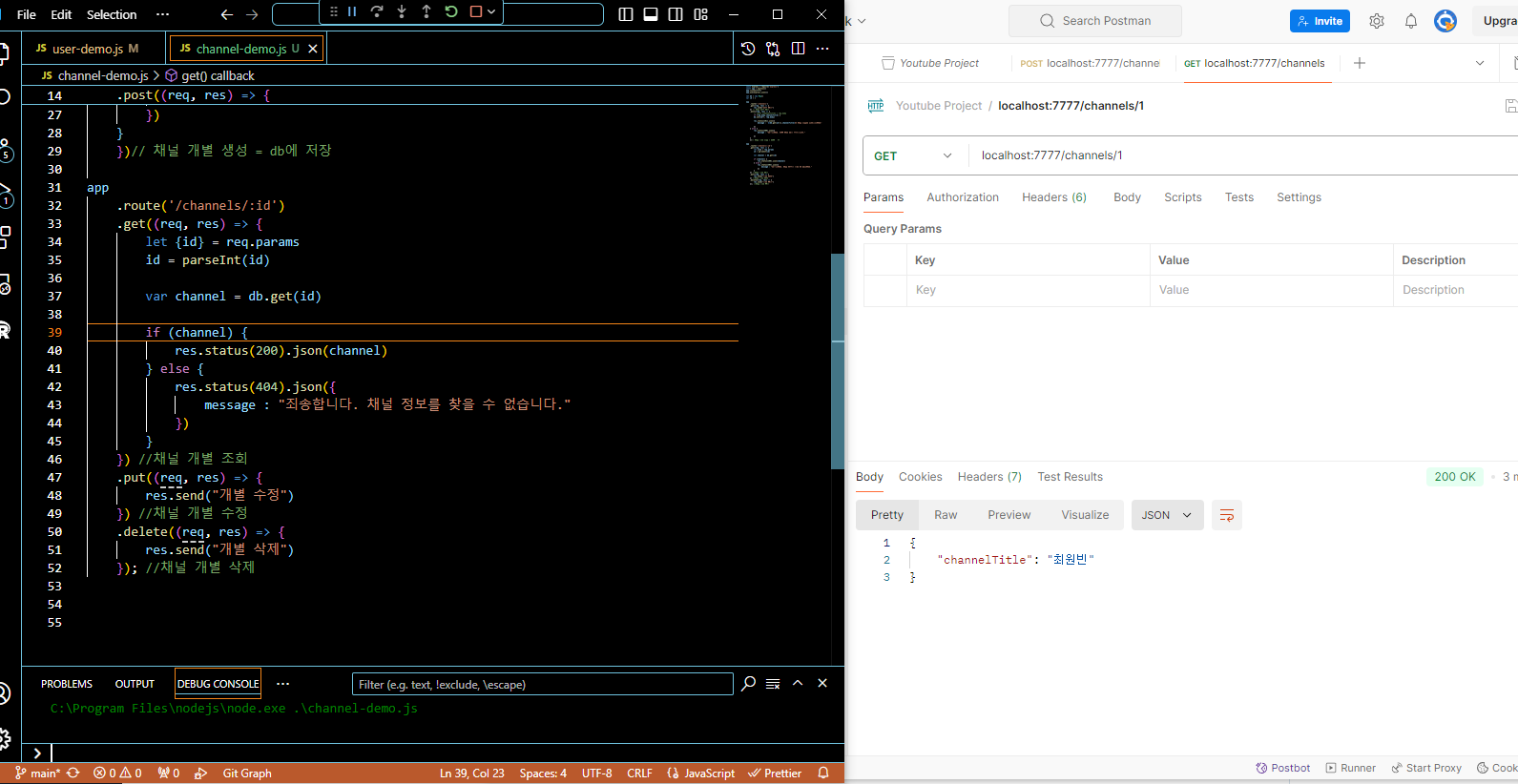This screenshot has width=1518, height=784.
Task: Open the GET method dropdown
Action: pos(914,156)
